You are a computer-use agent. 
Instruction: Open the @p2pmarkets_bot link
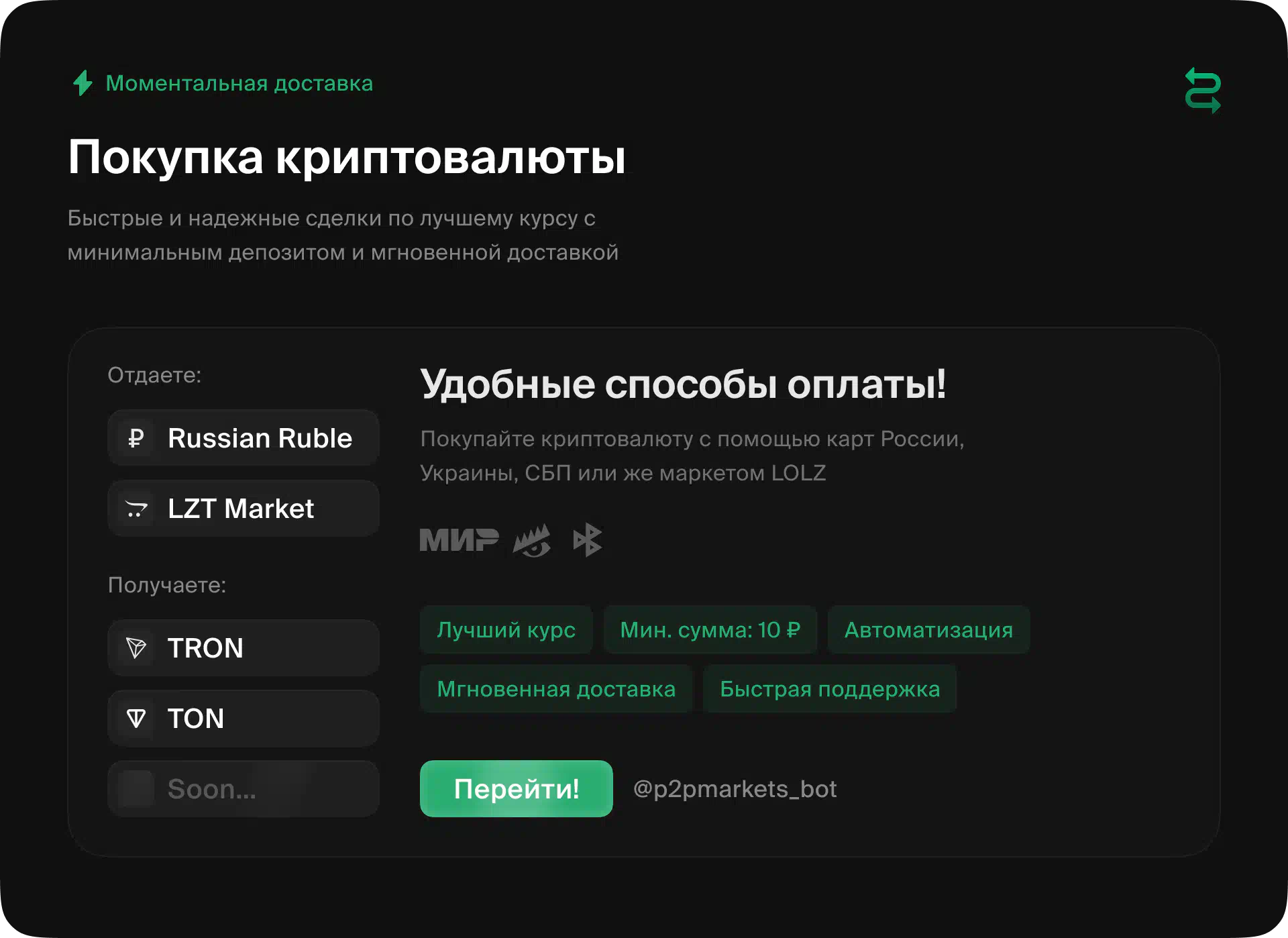[x=735, y=789]
